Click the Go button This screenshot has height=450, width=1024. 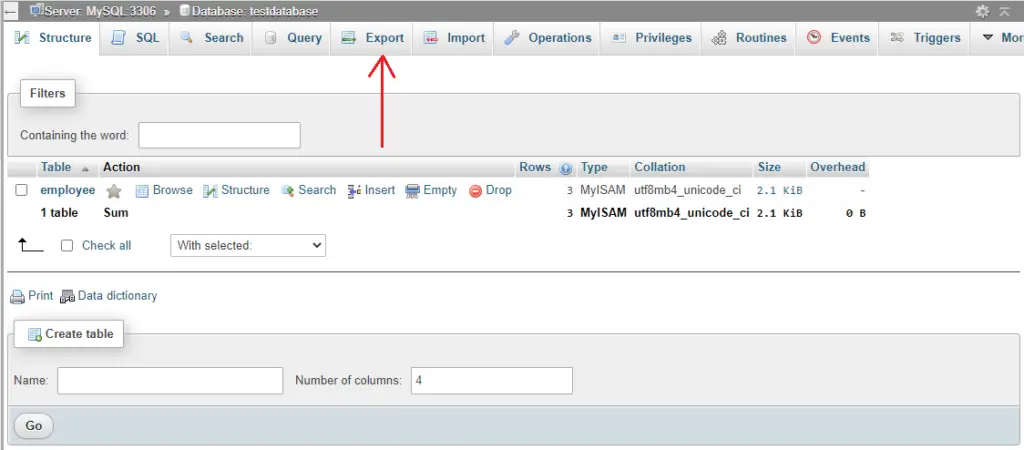(x=34, y=426)
